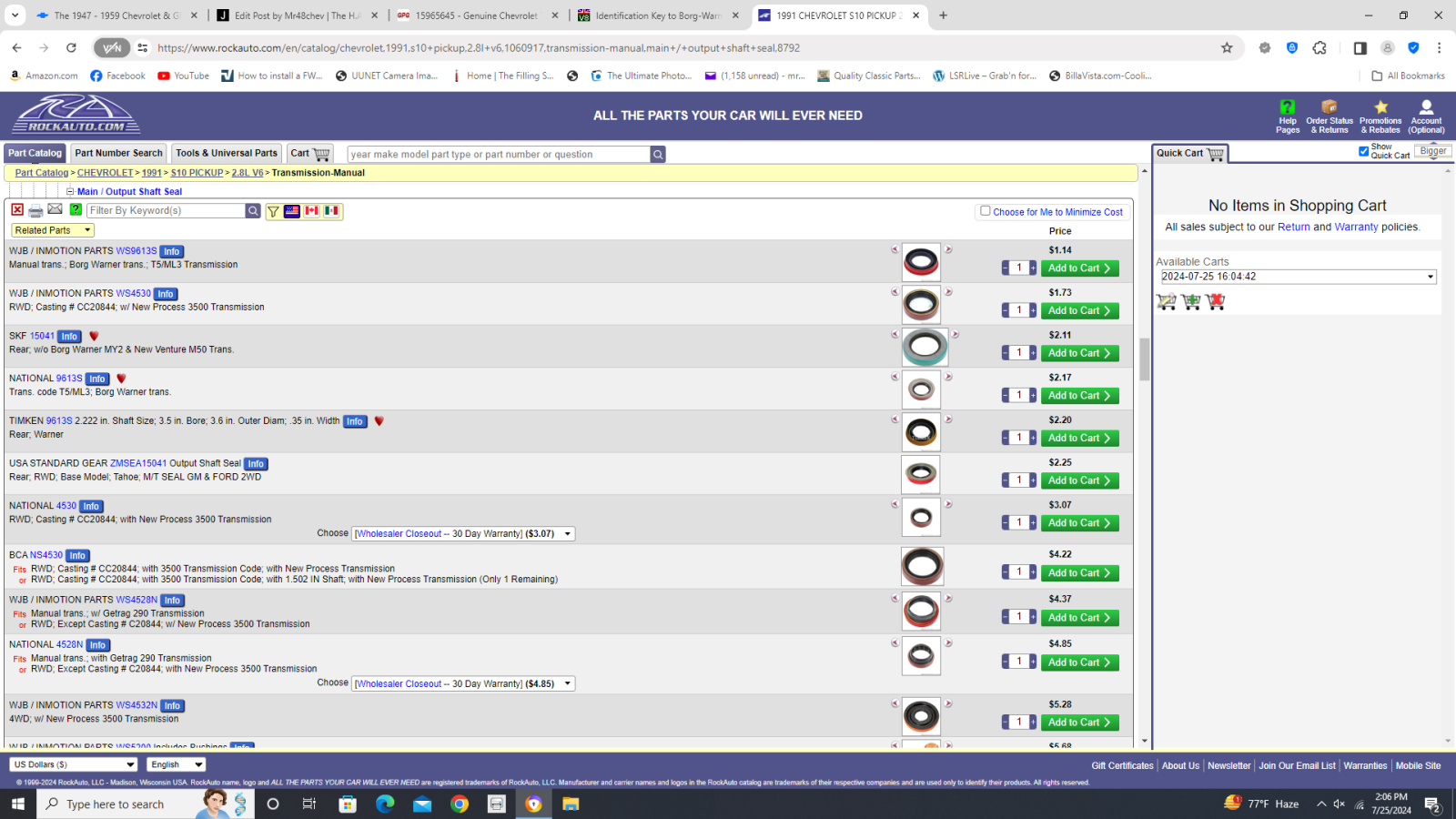This screenshot has width=1456, height=819.
Task: Select the Mexico flag market filter
Action: point(331,211)
